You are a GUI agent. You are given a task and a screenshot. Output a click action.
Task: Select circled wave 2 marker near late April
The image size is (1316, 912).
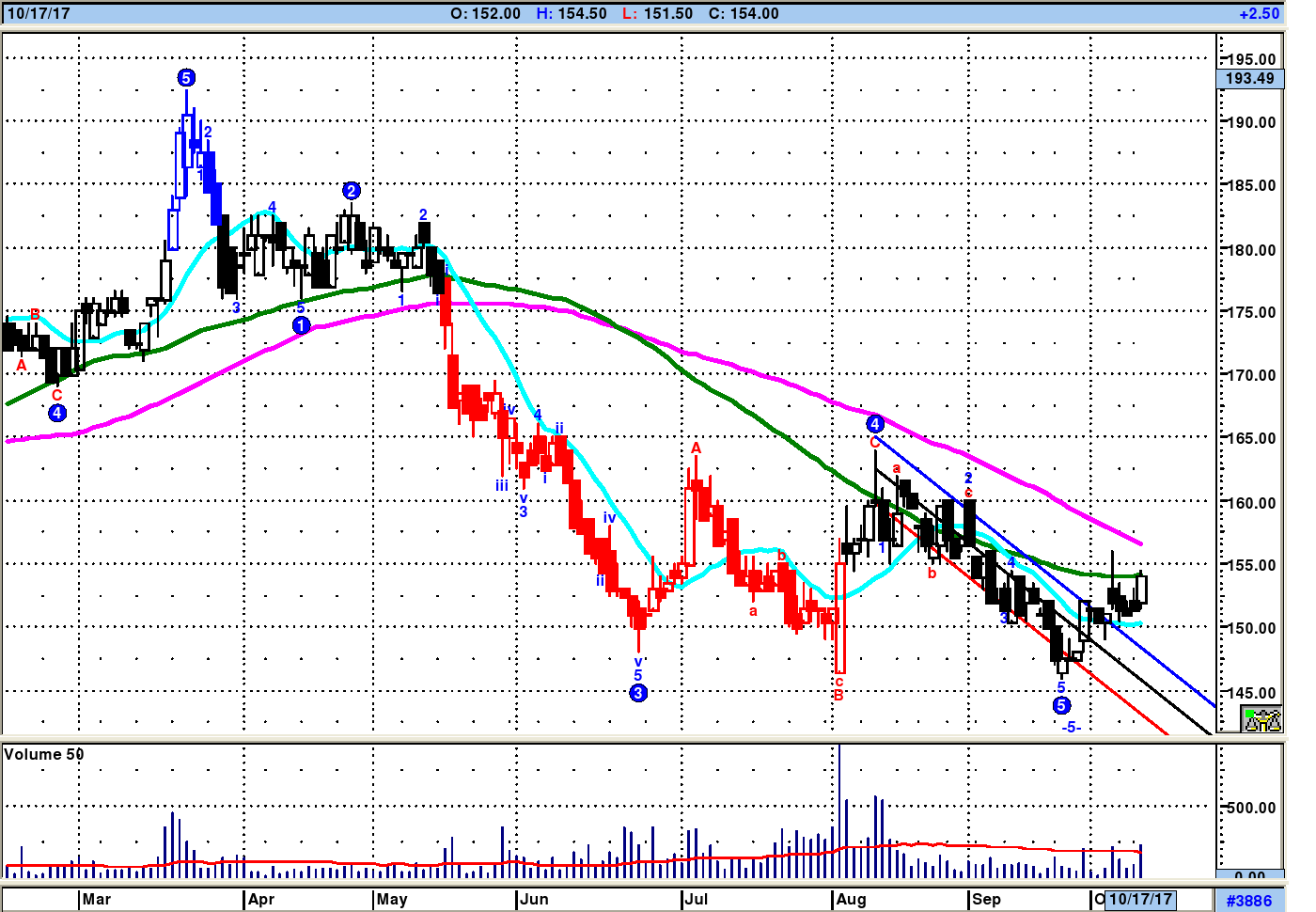coord(351,191)
